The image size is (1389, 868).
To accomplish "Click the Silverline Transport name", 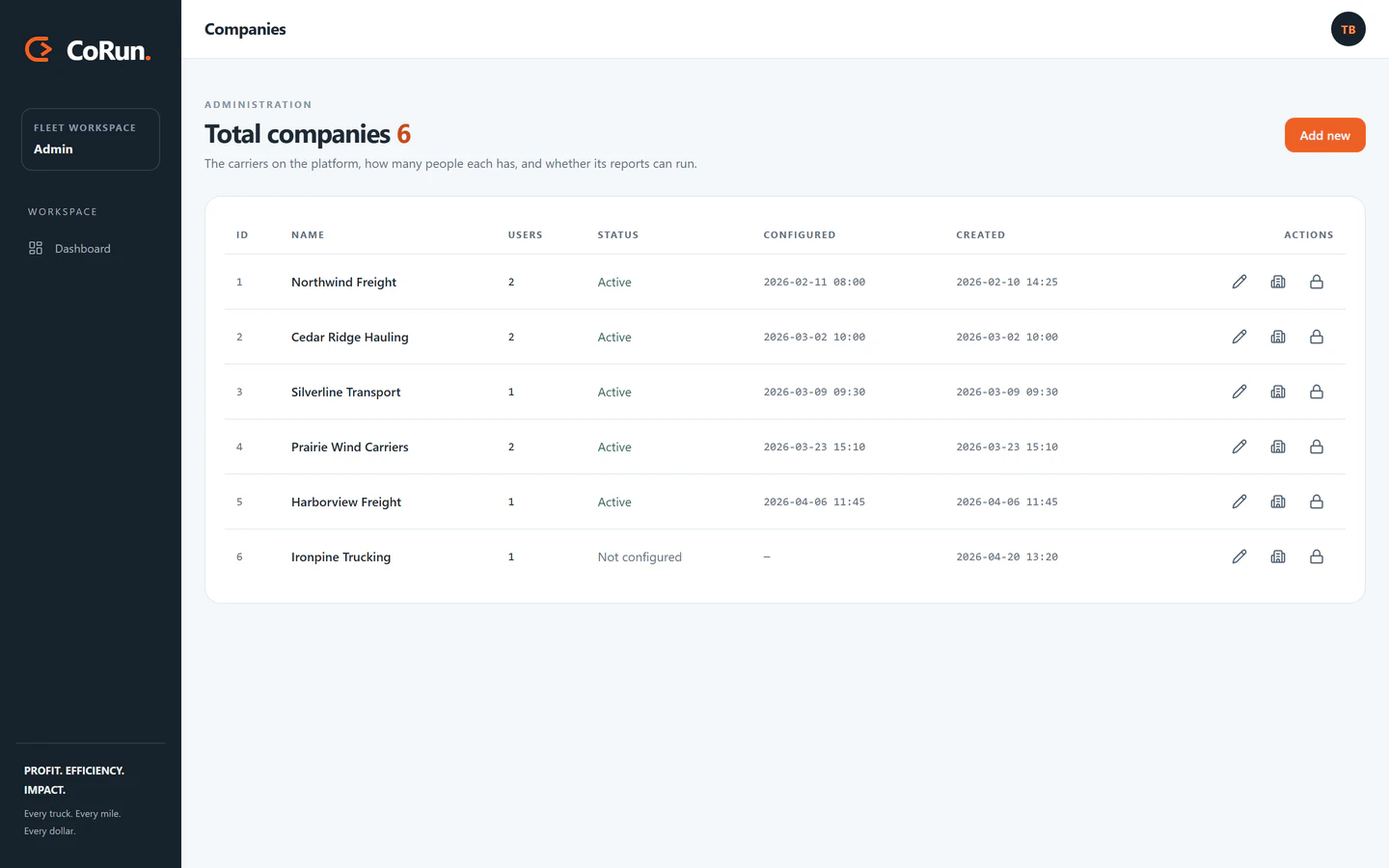I will pyautogui.click(x=345, y=392).
